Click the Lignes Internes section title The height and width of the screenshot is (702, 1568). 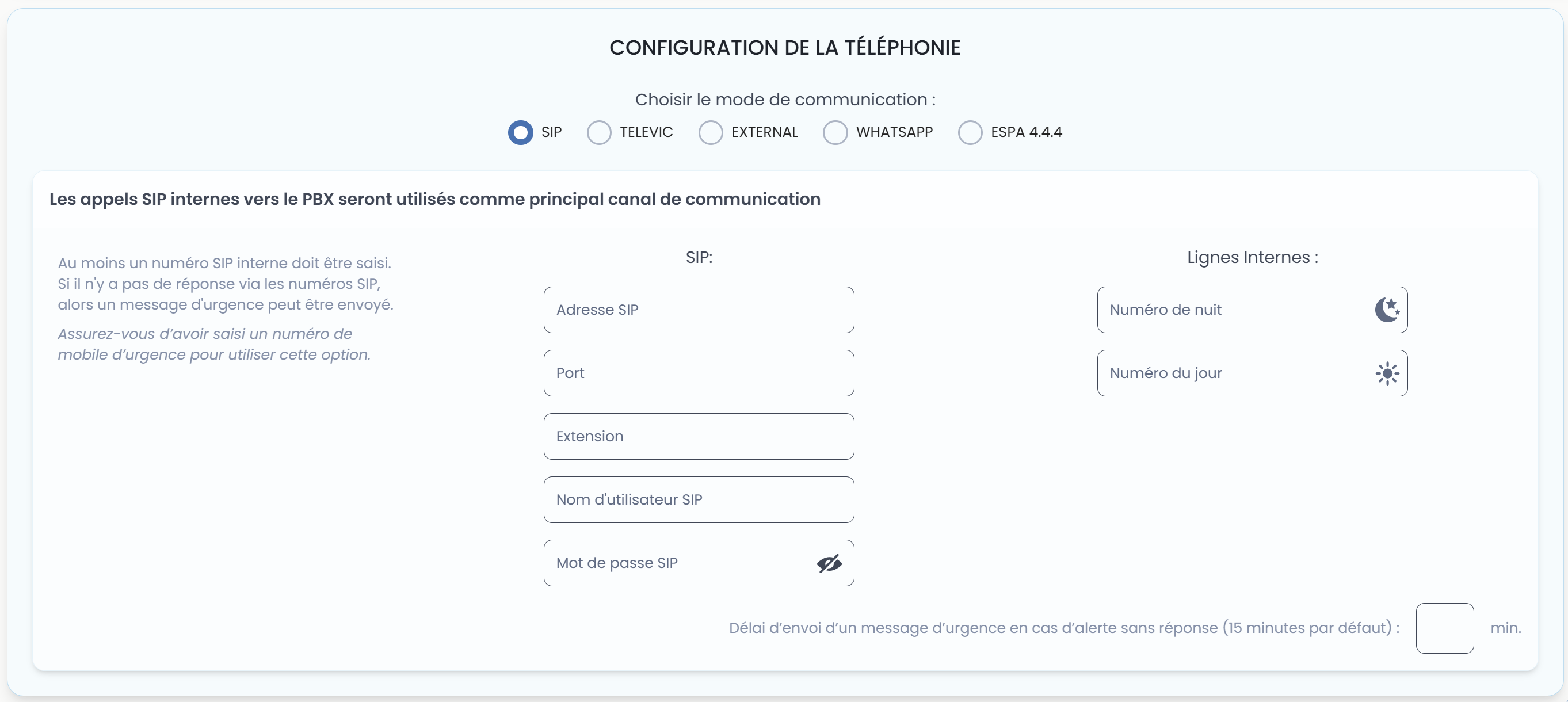coord(1252,257)
